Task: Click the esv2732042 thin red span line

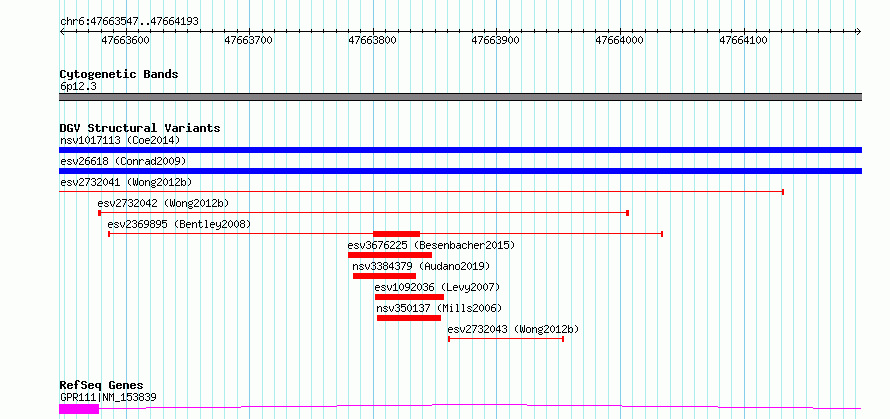Action: tap(363, 213)
